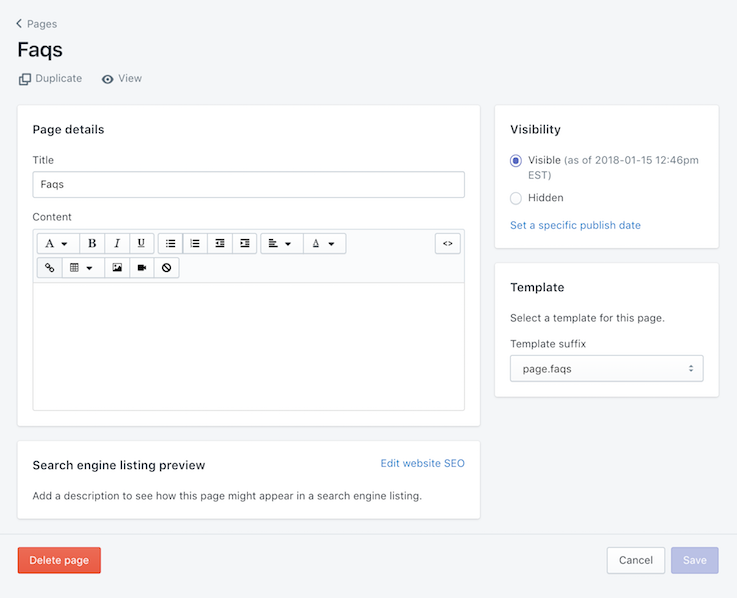
Task: Go back to Pages
Action: coord(37,23)
